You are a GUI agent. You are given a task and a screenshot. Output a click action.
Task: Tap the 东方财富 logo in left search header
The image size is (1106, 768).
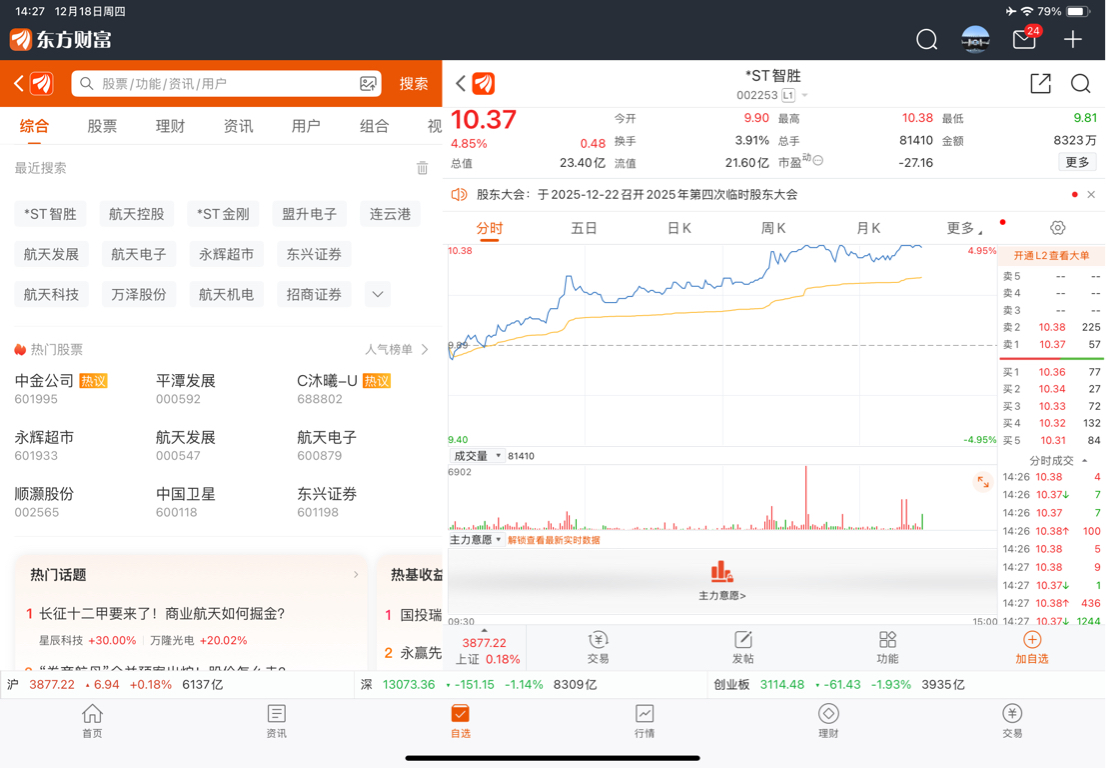click(42, 83)
